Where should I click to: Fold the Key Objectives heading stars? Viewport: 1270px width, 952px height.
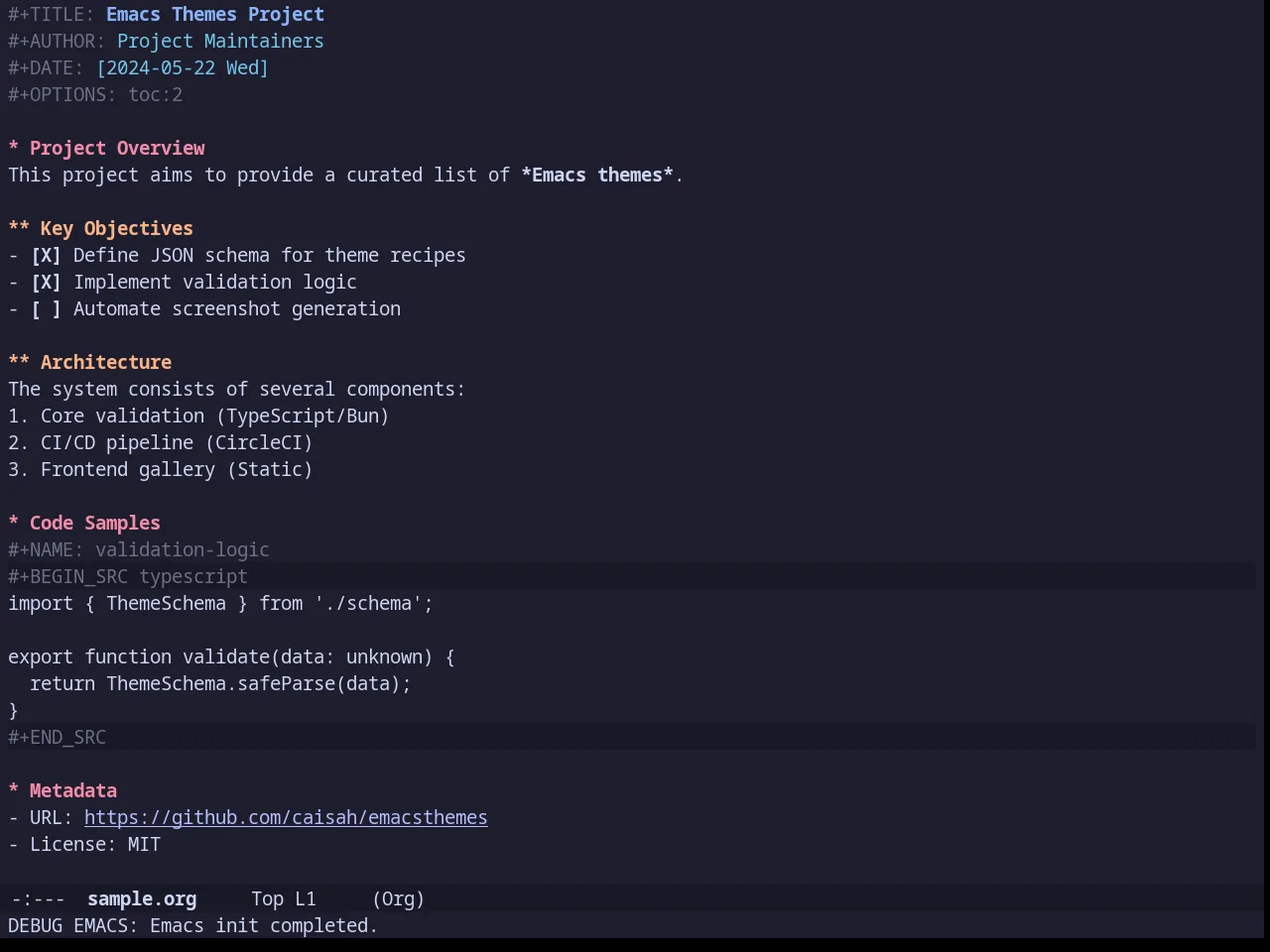click(19, 228)
